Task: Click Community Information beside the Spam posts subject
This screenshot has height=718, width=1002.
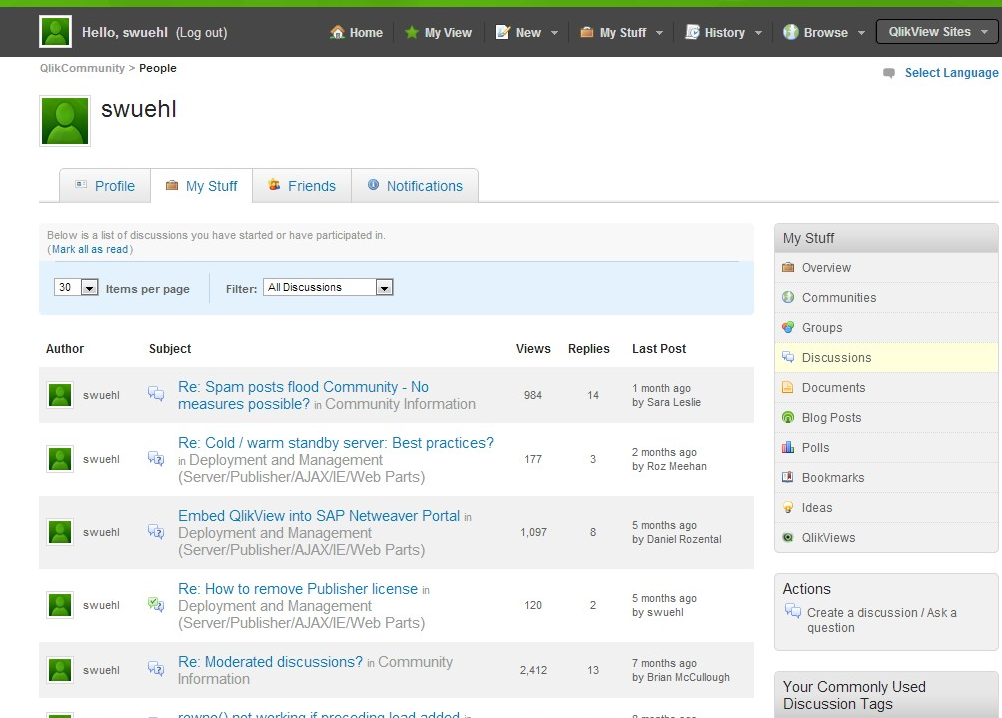Action: click(400, 404)
